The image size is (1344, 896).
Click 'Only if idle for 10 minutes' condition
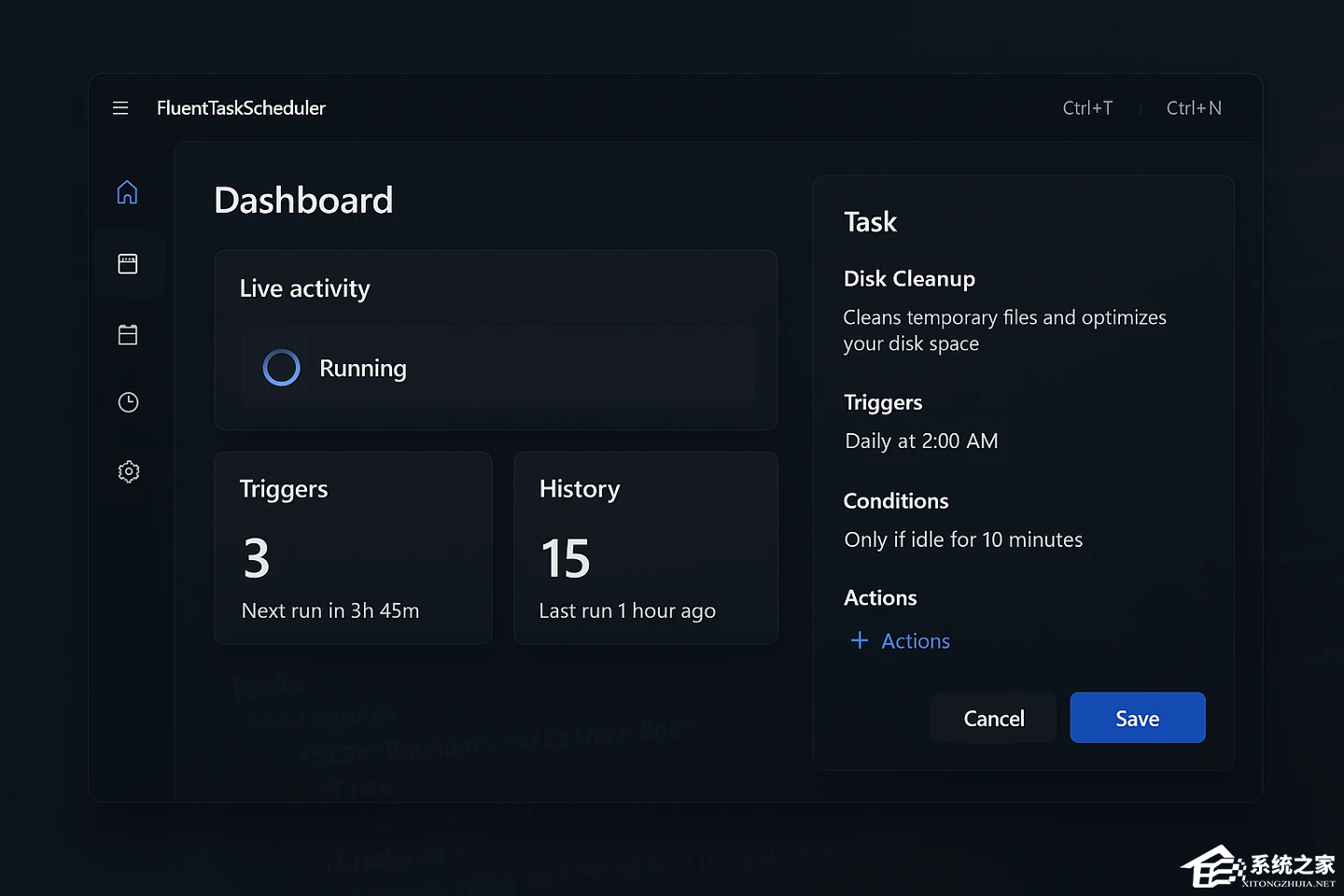pyautogui.click(x=963, y=539)
